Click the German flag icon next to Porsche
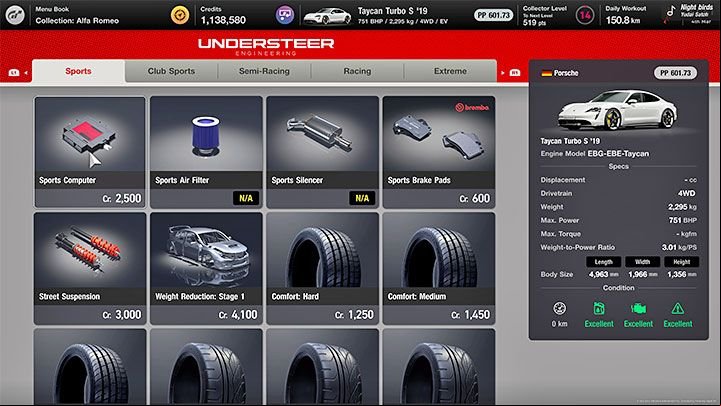This screenshot has height=406, width=721. pos(546,73)
